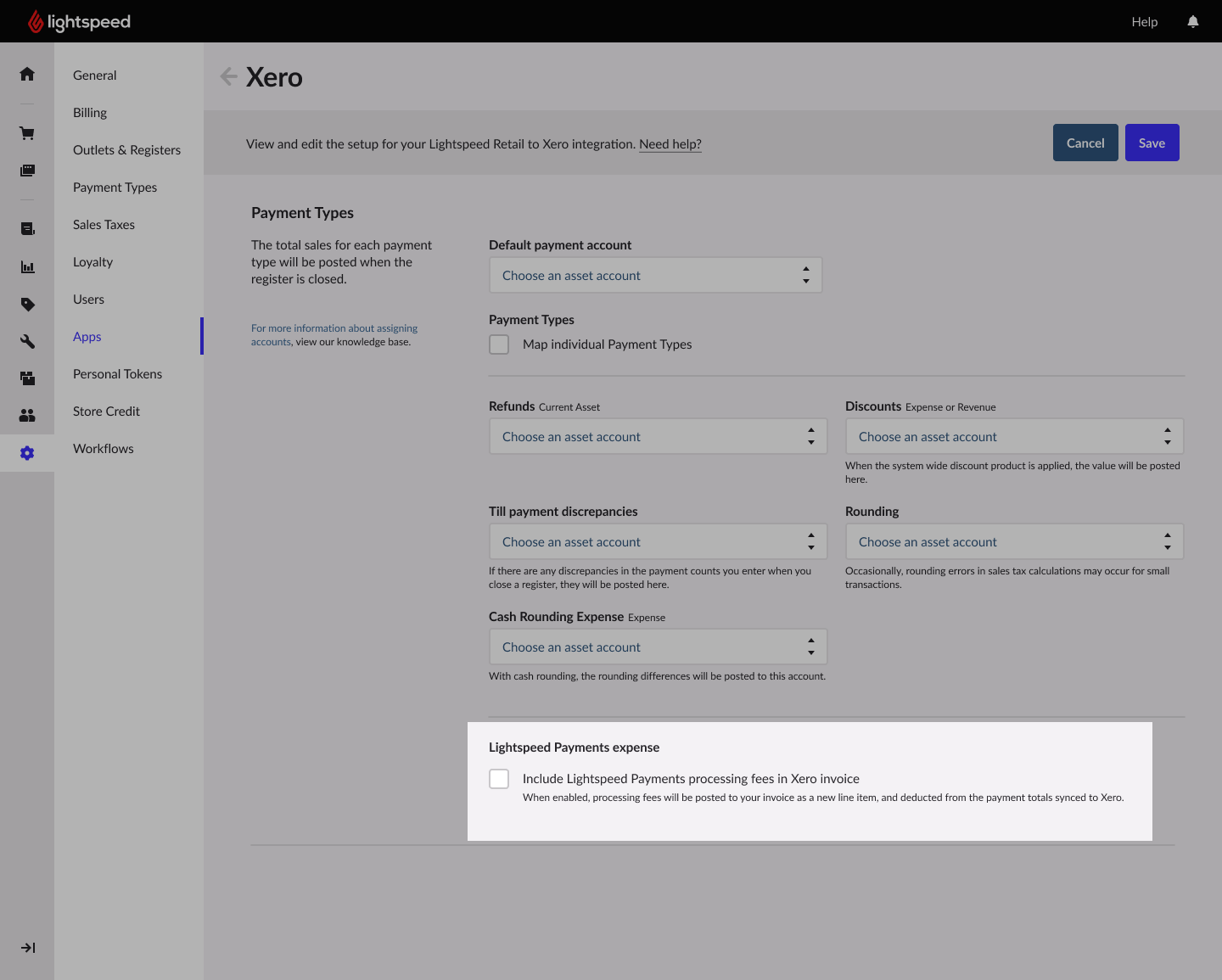Open Personal Tokens settings

pos(118,374)
